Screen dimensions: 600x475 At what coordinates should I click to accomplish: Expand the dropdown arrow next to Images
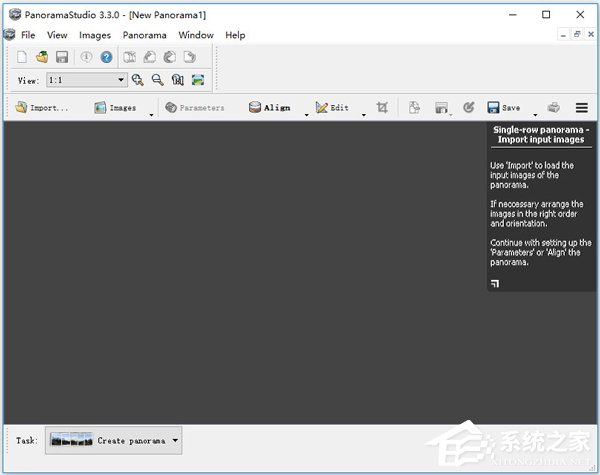[152, 114]
